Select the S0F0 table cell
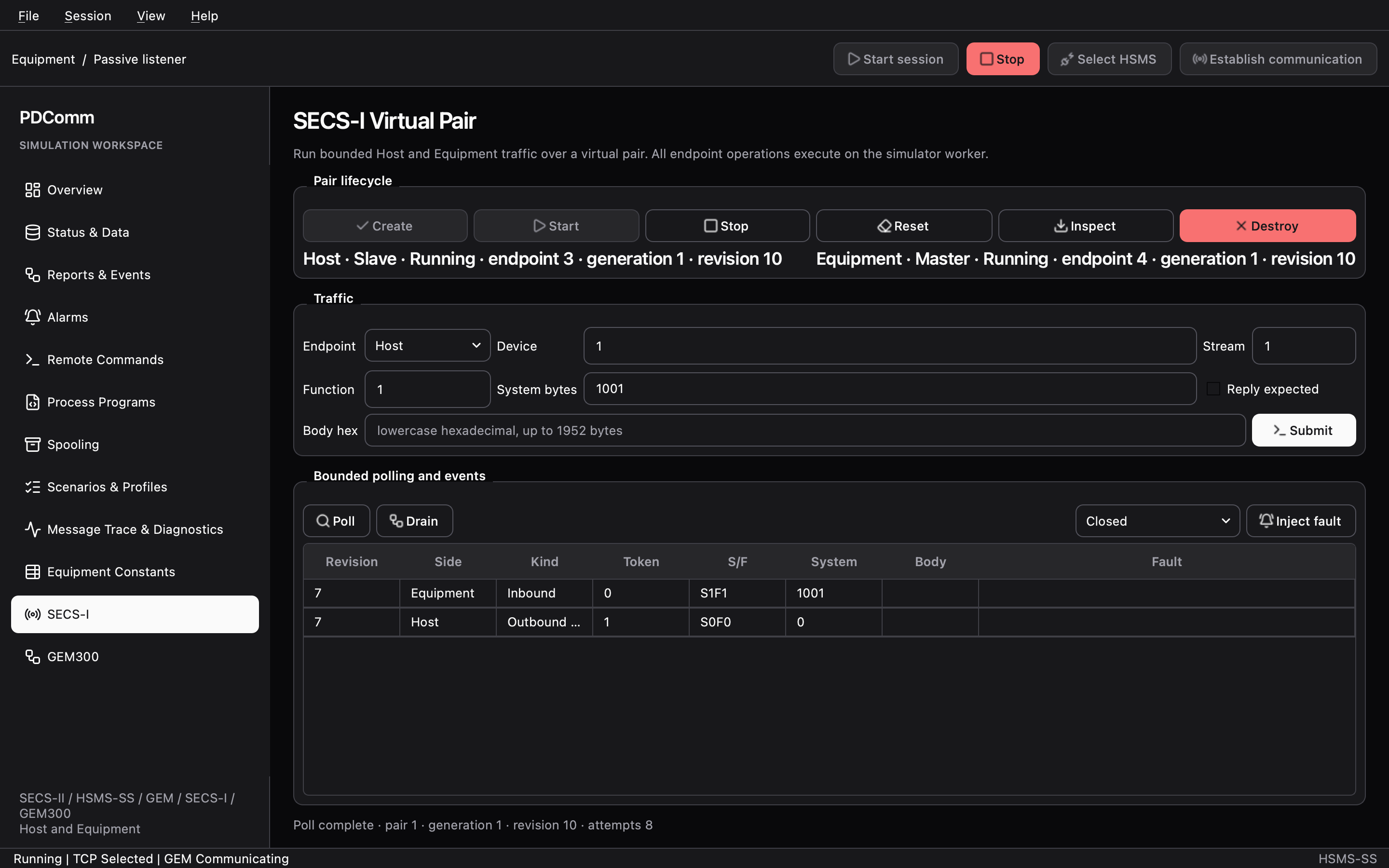 tap(737, 622)
